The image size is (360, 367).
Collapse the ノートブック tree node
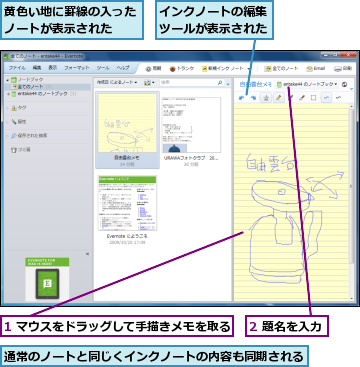(7, 80)
